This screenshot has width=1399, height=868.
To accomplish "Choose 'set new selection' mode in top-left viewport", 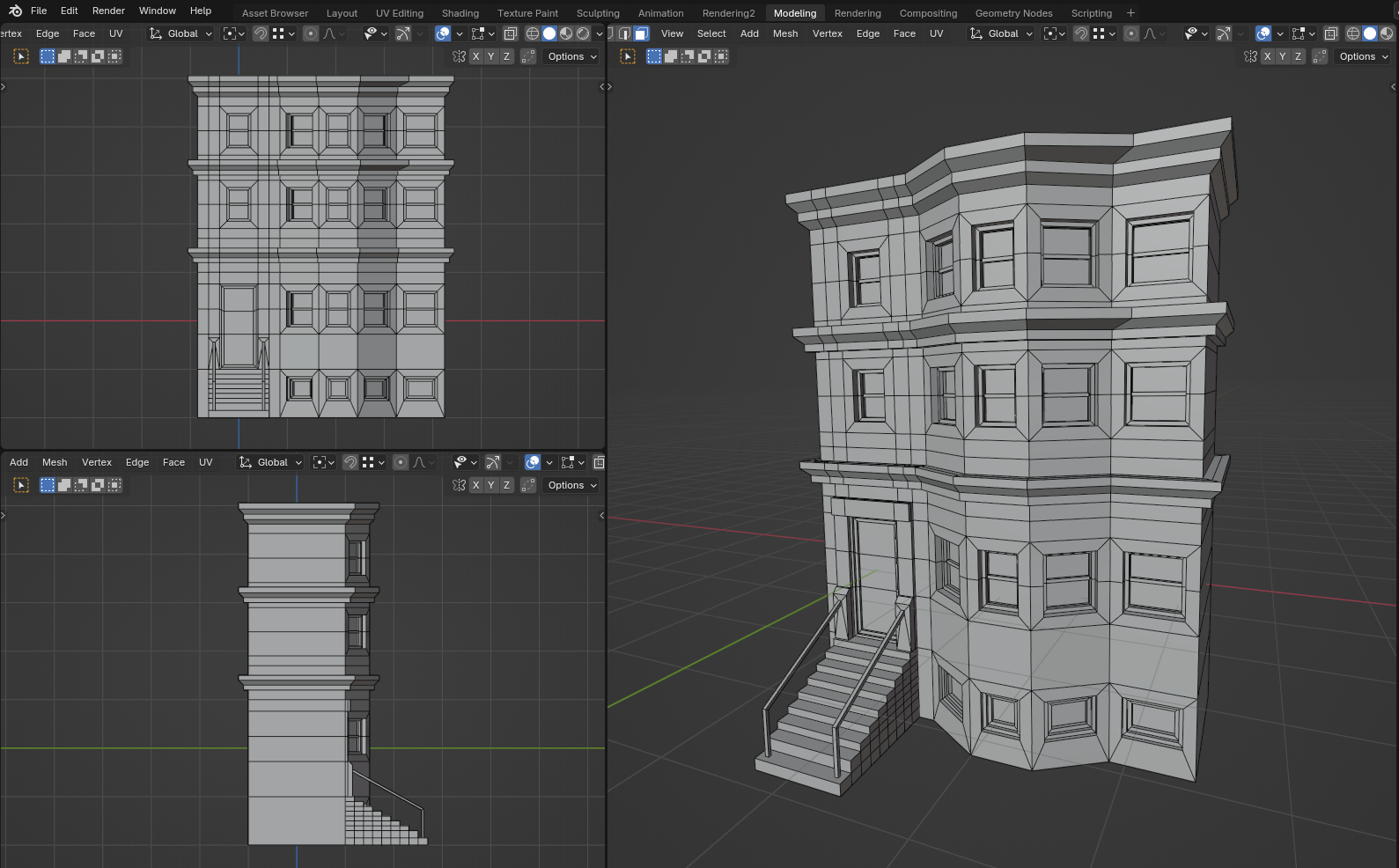I will (x=48, y=56).
